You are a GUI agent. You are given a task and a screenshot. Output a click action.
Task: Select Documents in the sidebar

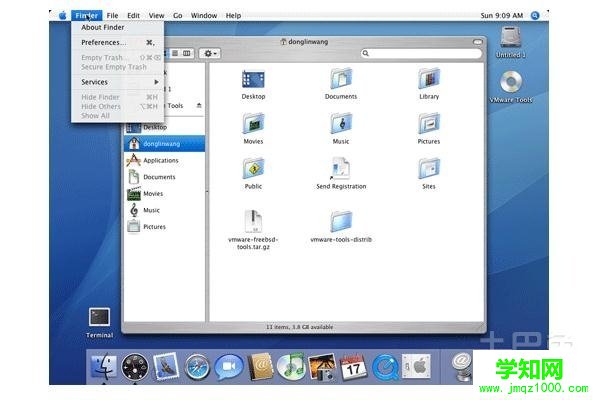[x=165, y=177]
